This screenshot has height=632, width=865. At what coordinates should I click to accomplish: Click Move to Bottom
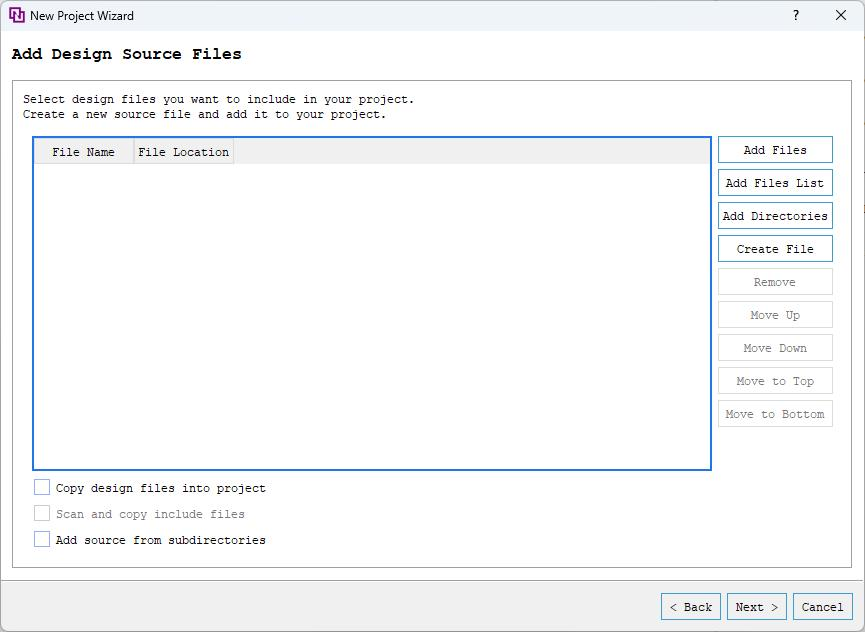pyautogui.click(x=775, y=414)
